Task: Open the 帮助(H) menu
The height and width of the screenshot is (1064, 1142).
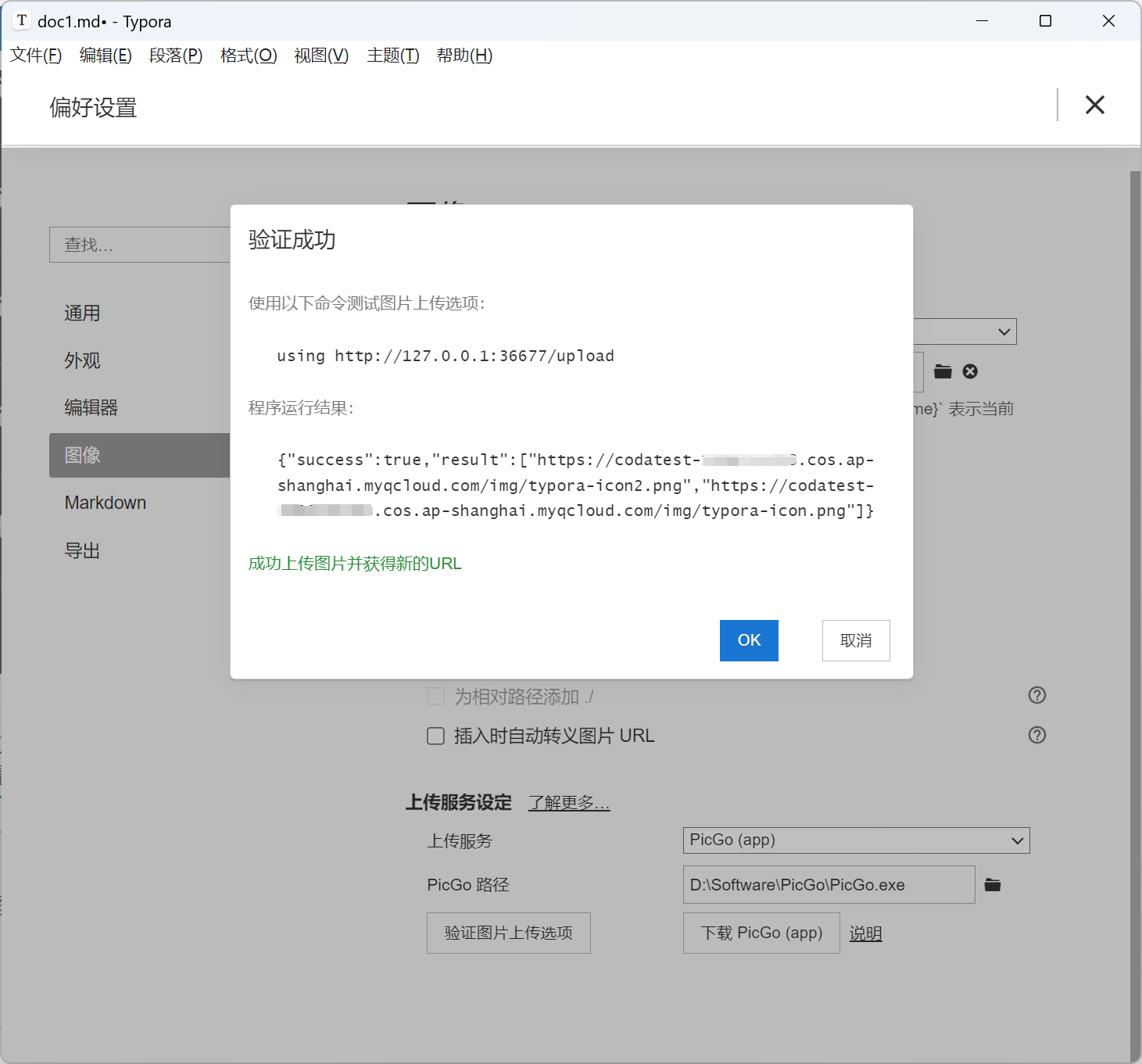Action: point(464,56)
